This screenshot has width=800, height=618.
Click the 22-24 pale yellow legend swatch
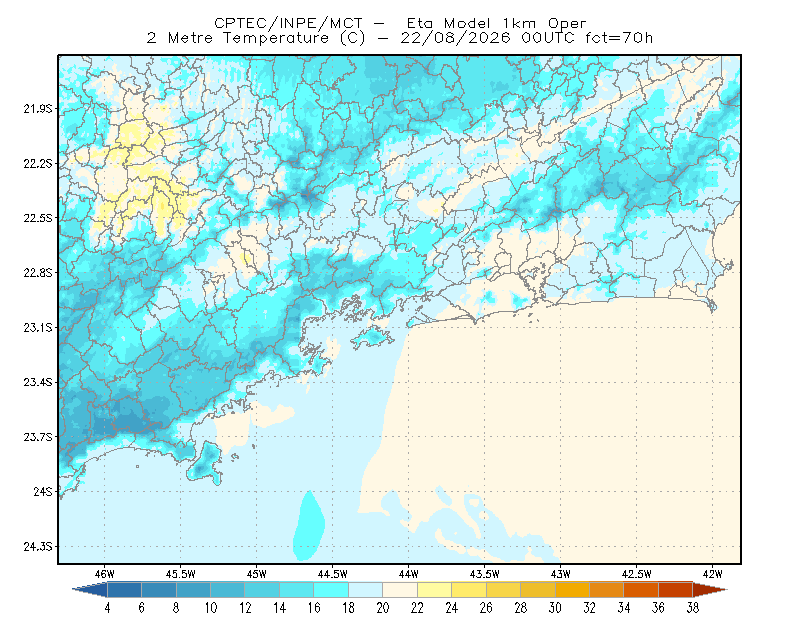click(435, 589)
